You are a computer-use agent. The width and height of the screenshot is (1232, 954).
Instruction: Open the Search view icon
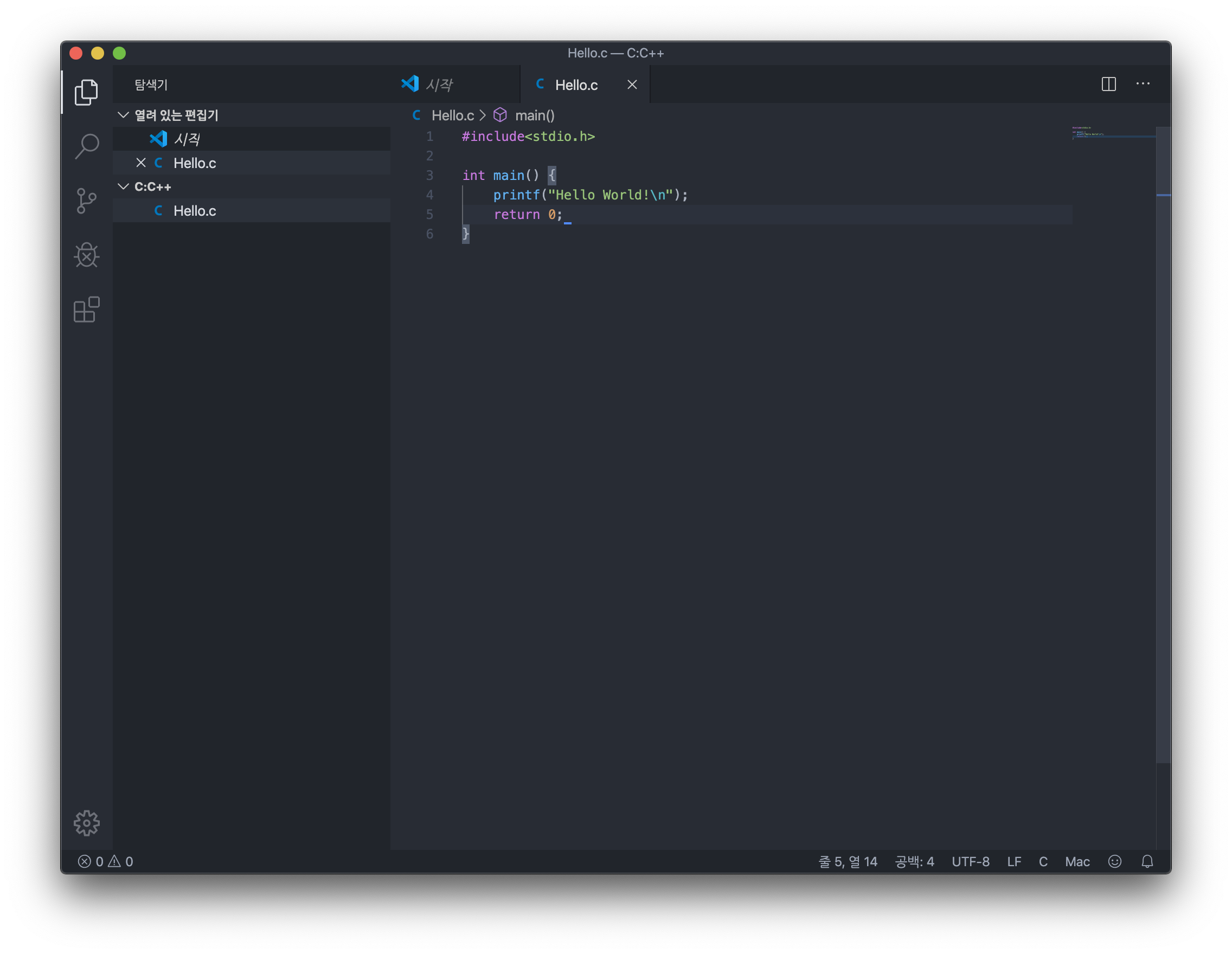pyautogui.click(x=86, y=146)
